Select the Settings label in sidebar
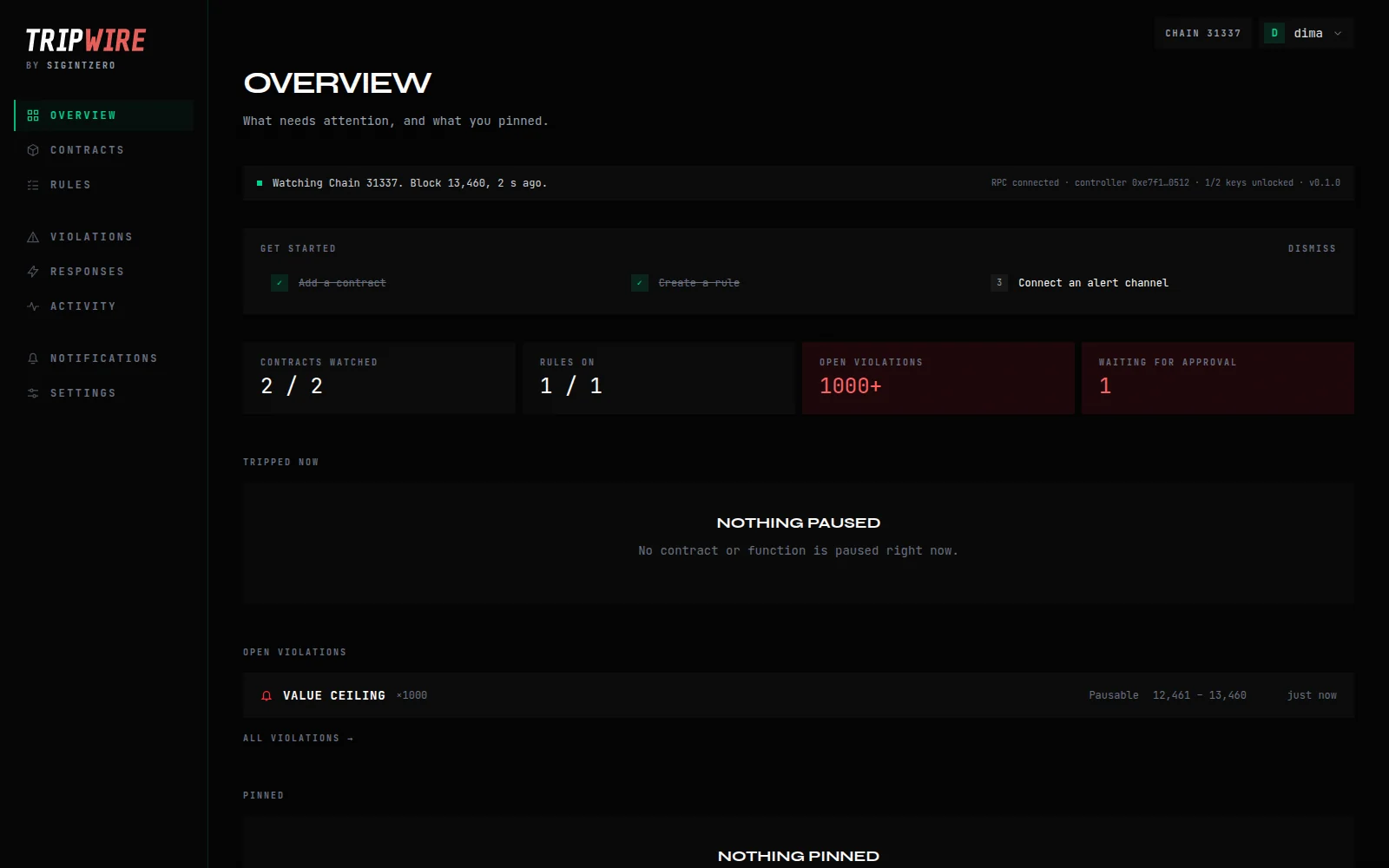The width and height of the screenshot is (1389, 868). click(x=83, y=393)
